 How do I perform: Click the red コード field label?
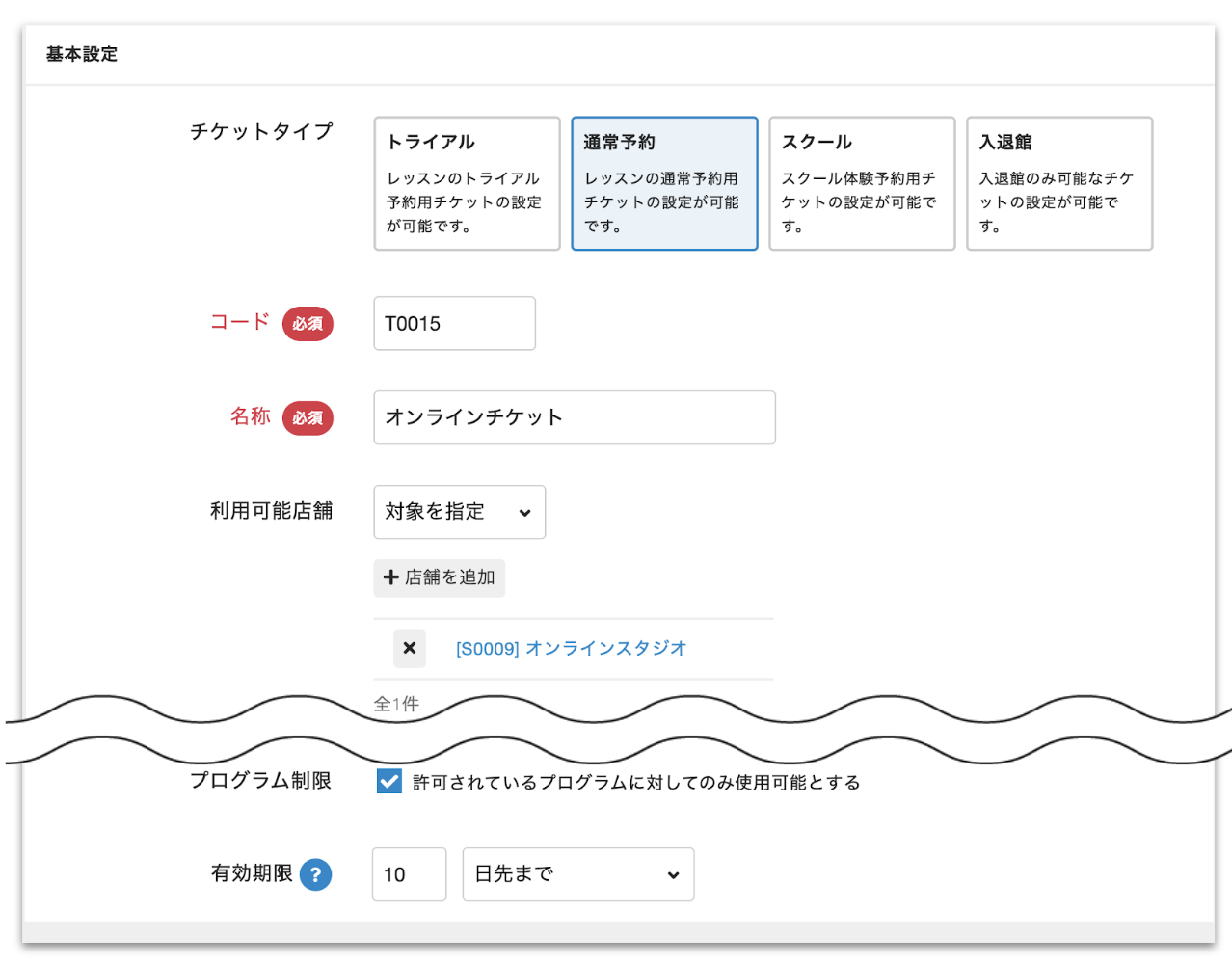tap(240, 322)
